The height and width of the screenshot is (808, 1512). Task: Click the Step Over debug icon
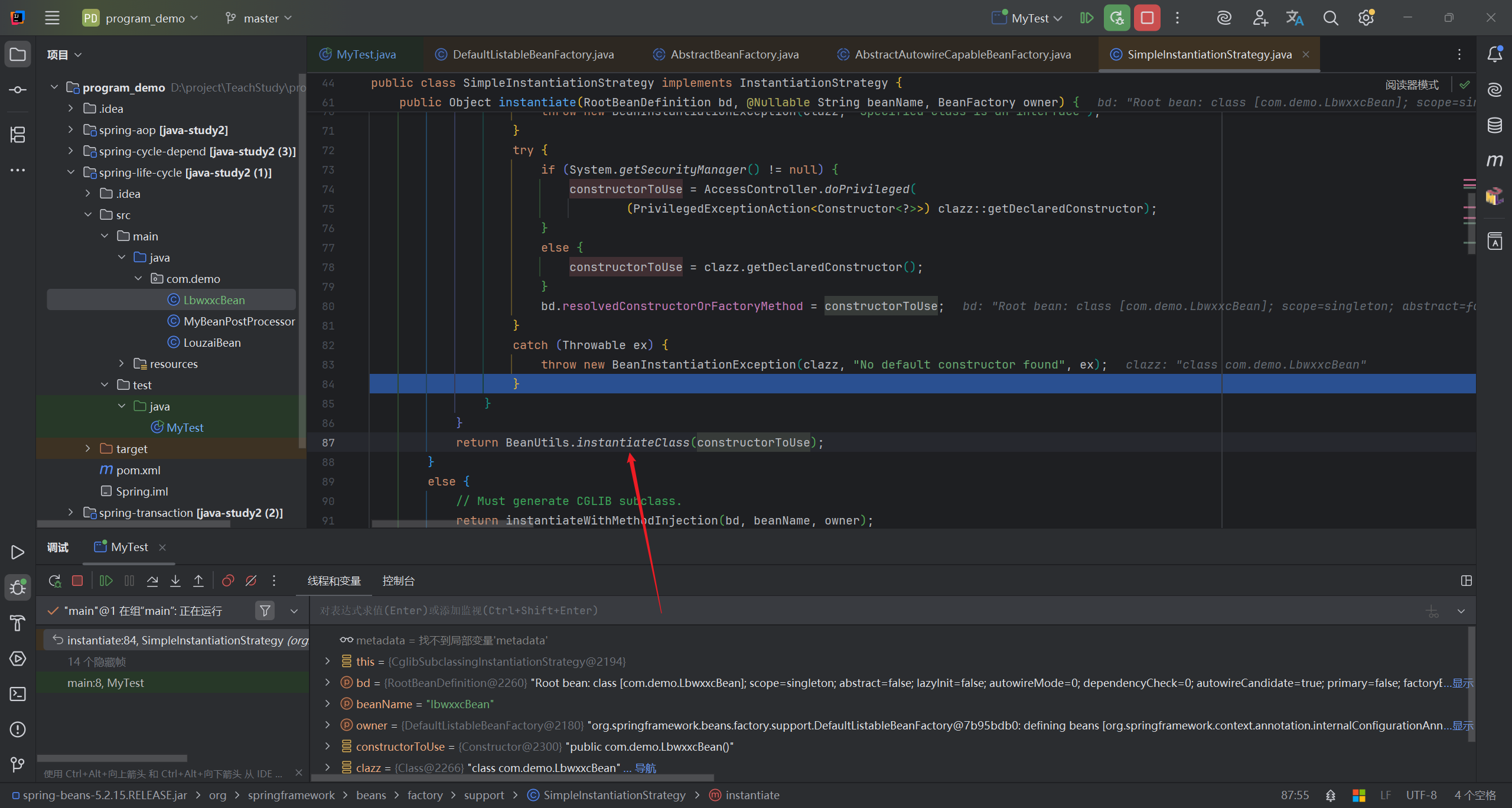tap(152, 581)
